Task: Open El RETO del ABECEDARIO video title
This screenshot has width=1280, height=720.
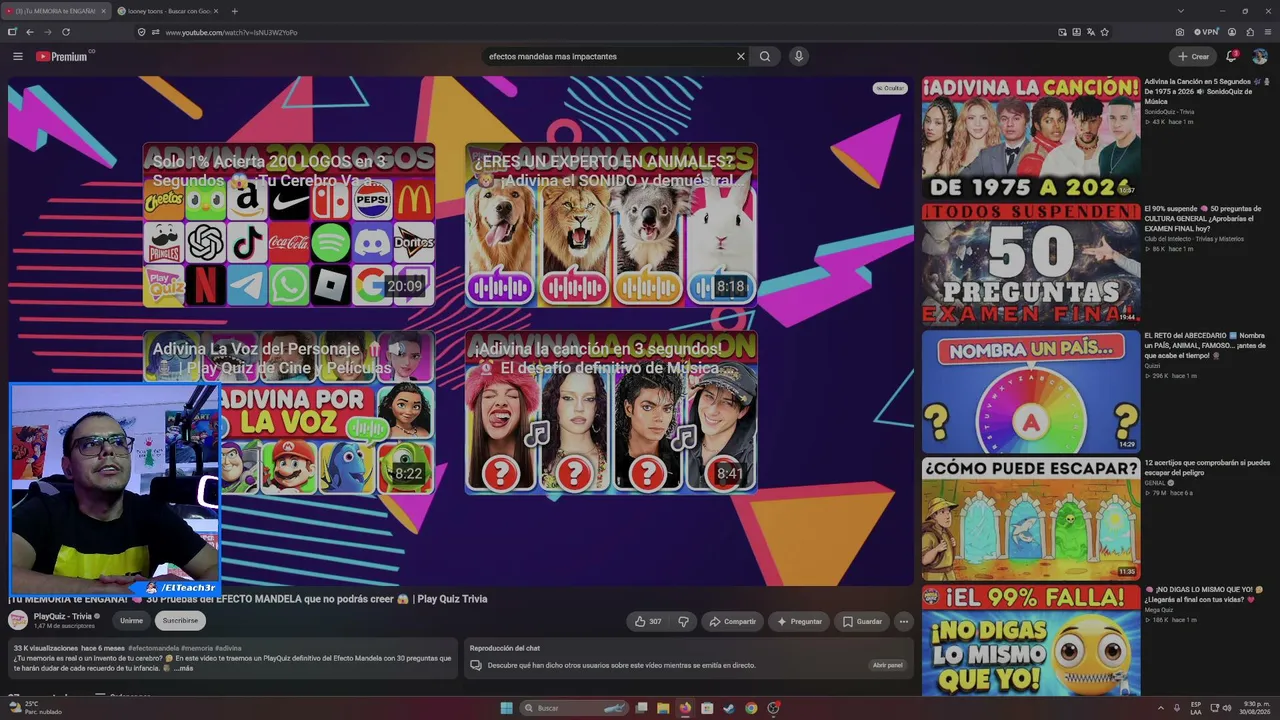Action: [x=1204, y=345]
